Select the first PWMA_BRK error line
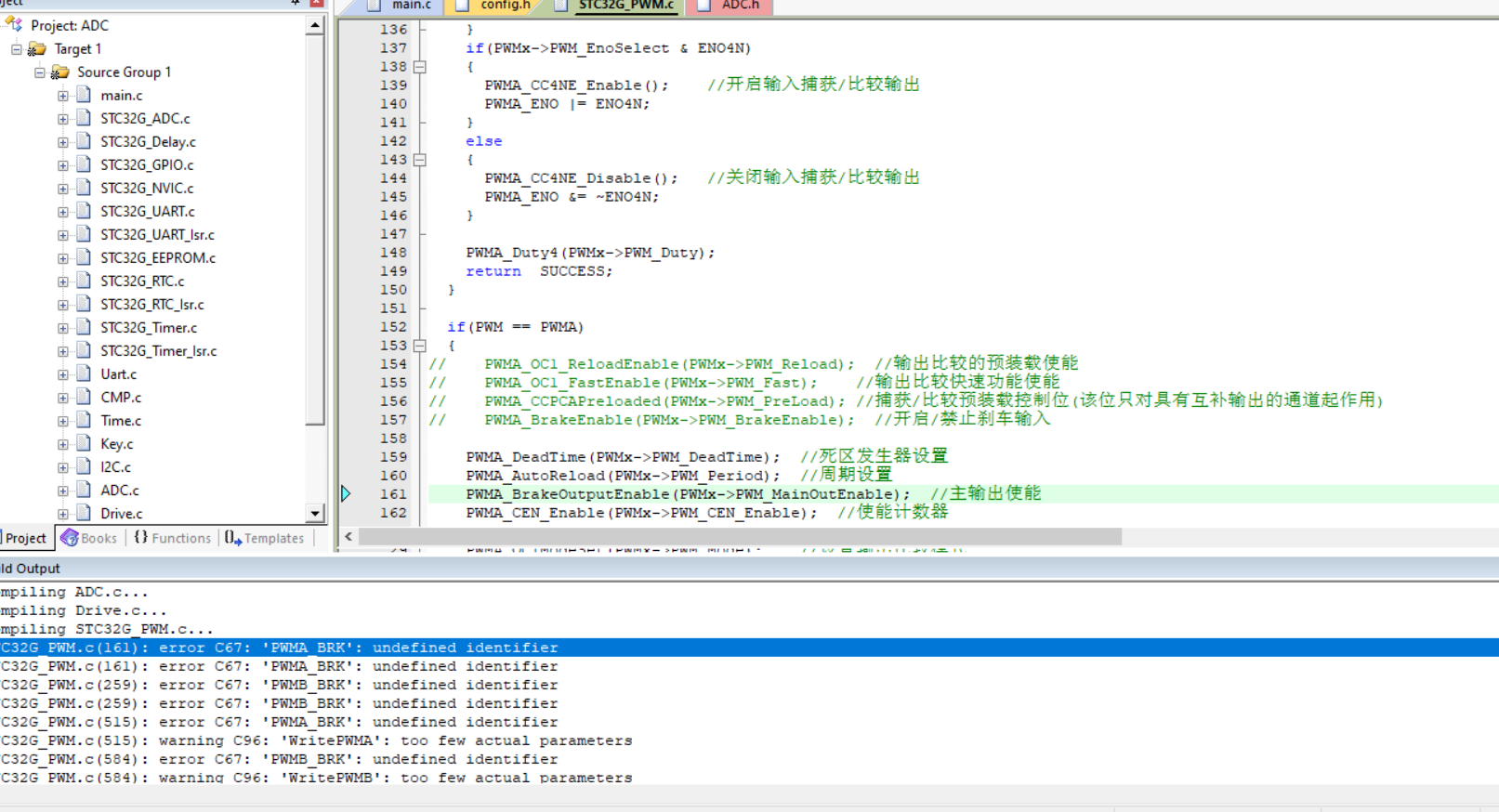The width and height of the screenshot is (1499, 812). (279, 648)
